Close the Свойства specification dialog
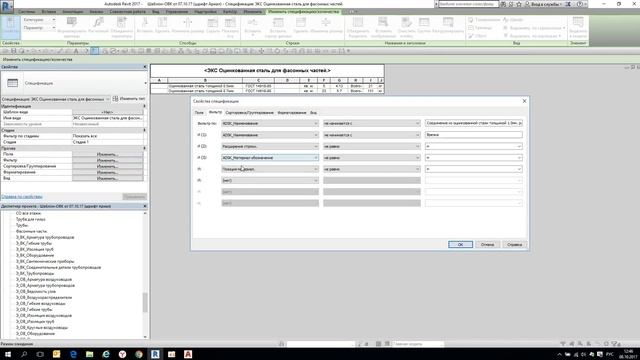640x360 pixels. (x=524, y=101)
